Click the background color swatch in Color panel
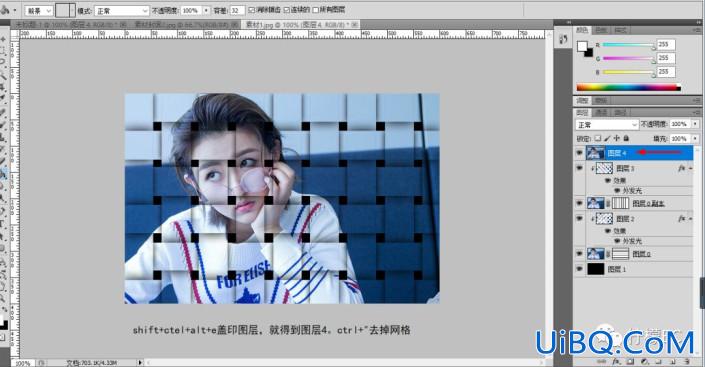This screenshot has height=367, width=705. [589, 53]
